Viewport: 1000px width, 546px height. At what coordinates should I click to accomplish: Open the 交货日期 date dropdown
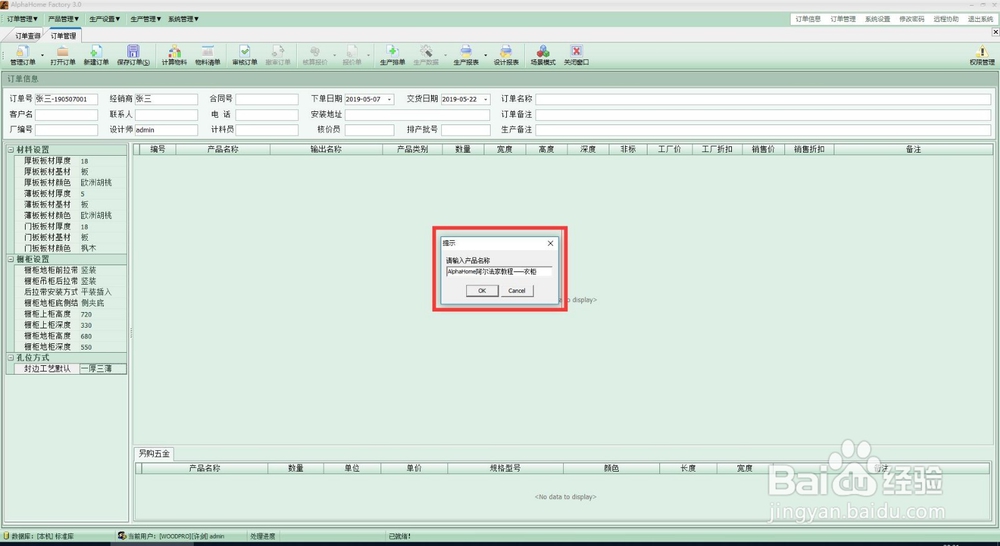(x=485, y=100)
